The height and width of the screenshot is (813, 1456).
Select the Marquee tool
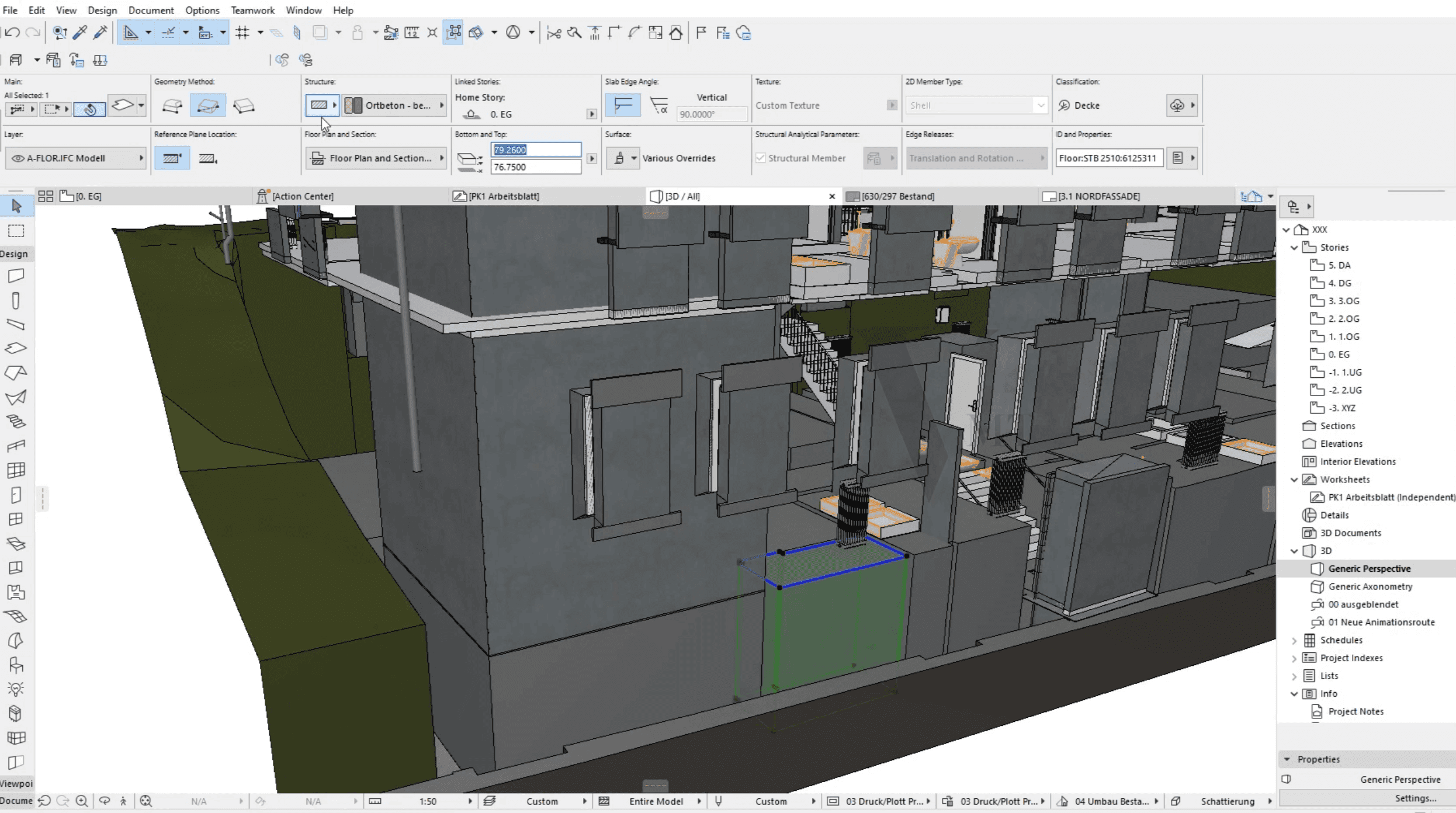[16, 231]
